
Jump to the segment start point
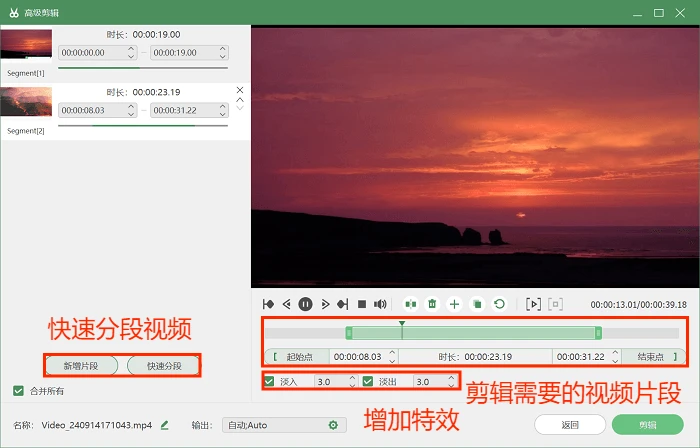pyautogui.click(x=268, y=304)
